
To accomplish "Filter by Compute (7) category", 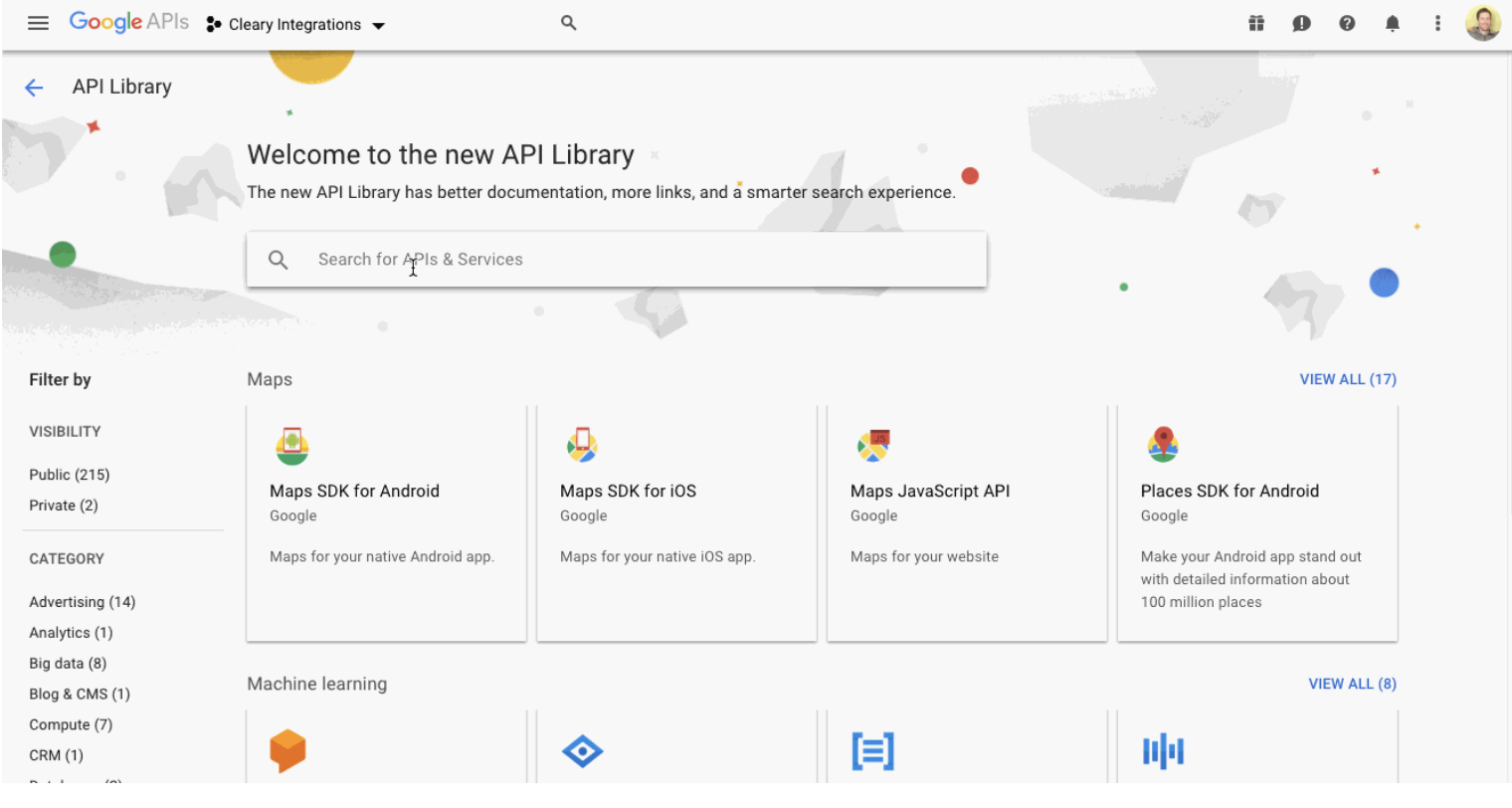I will pos(71,725).
